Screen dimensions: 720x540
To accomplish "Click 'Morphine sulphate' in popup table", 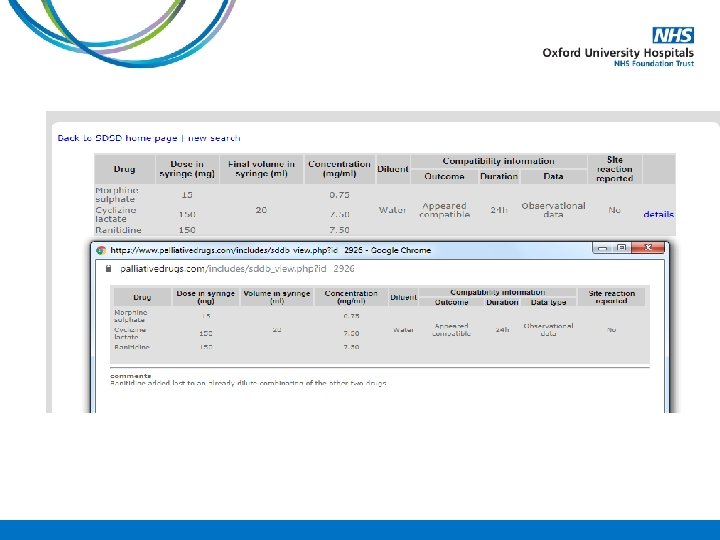I will point(130,316).
